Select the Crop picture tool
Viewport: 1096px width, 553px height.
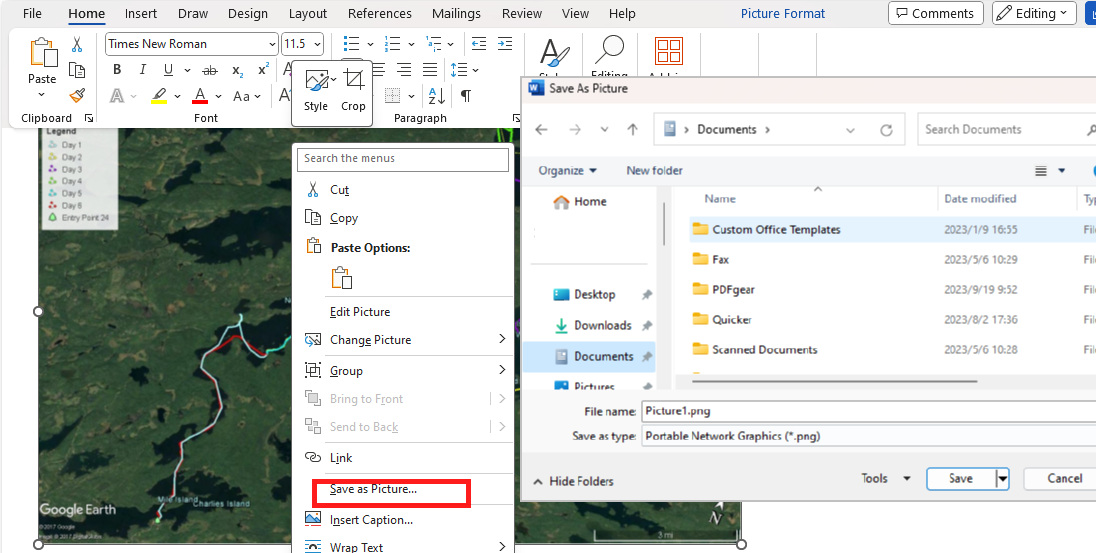pos(353,89)
